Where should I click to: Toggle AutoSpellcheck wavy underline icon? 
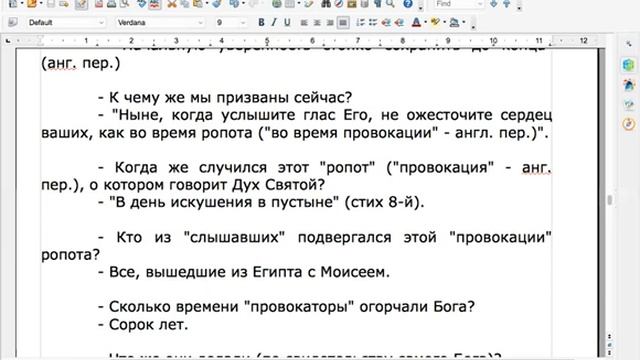pos(154,4)
